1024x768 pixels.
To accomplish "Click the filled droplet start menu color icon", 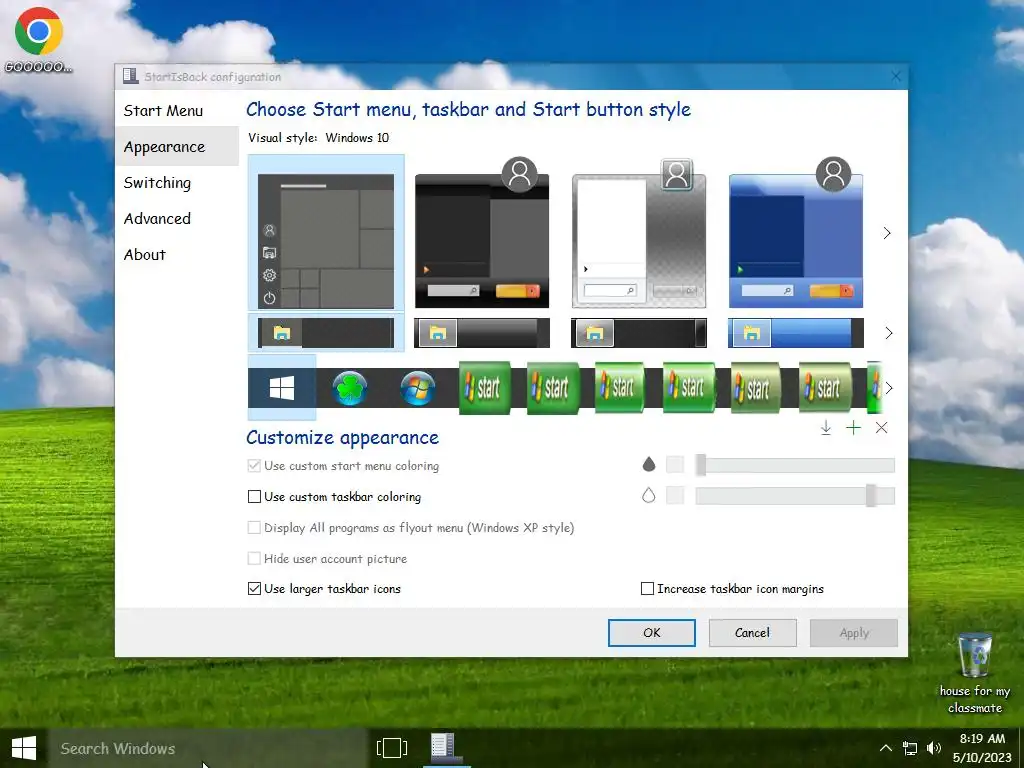I will coord(648,464).
